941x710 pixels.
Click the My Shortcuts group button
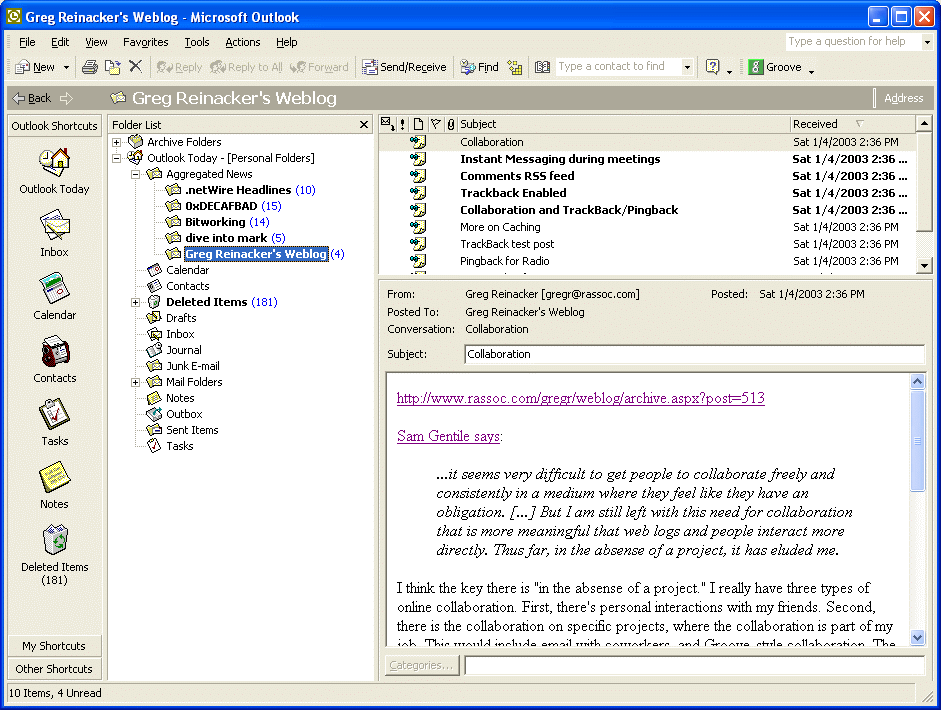[x=54, y=646]
